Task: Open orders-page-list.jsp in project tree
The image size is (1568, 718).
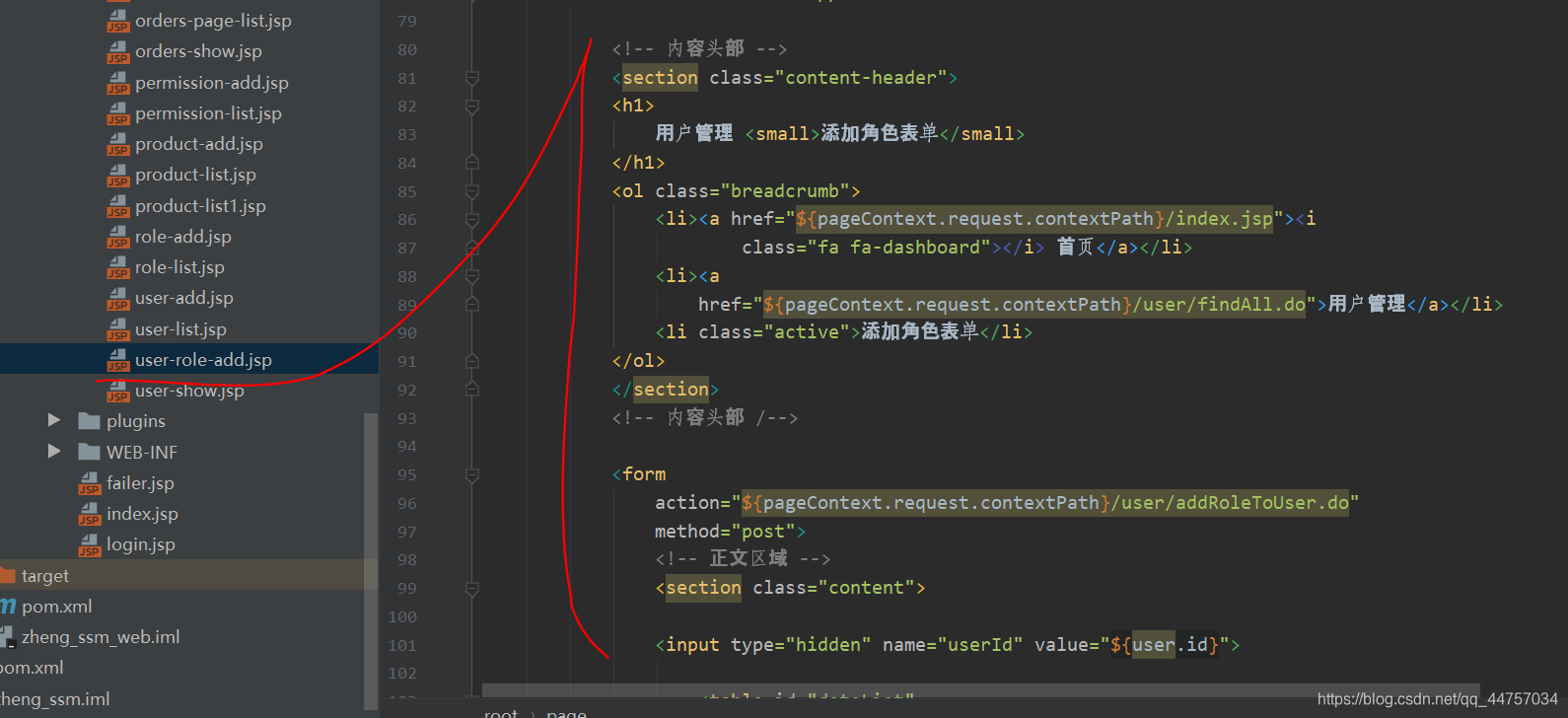Action: click(x=213, y=21)
